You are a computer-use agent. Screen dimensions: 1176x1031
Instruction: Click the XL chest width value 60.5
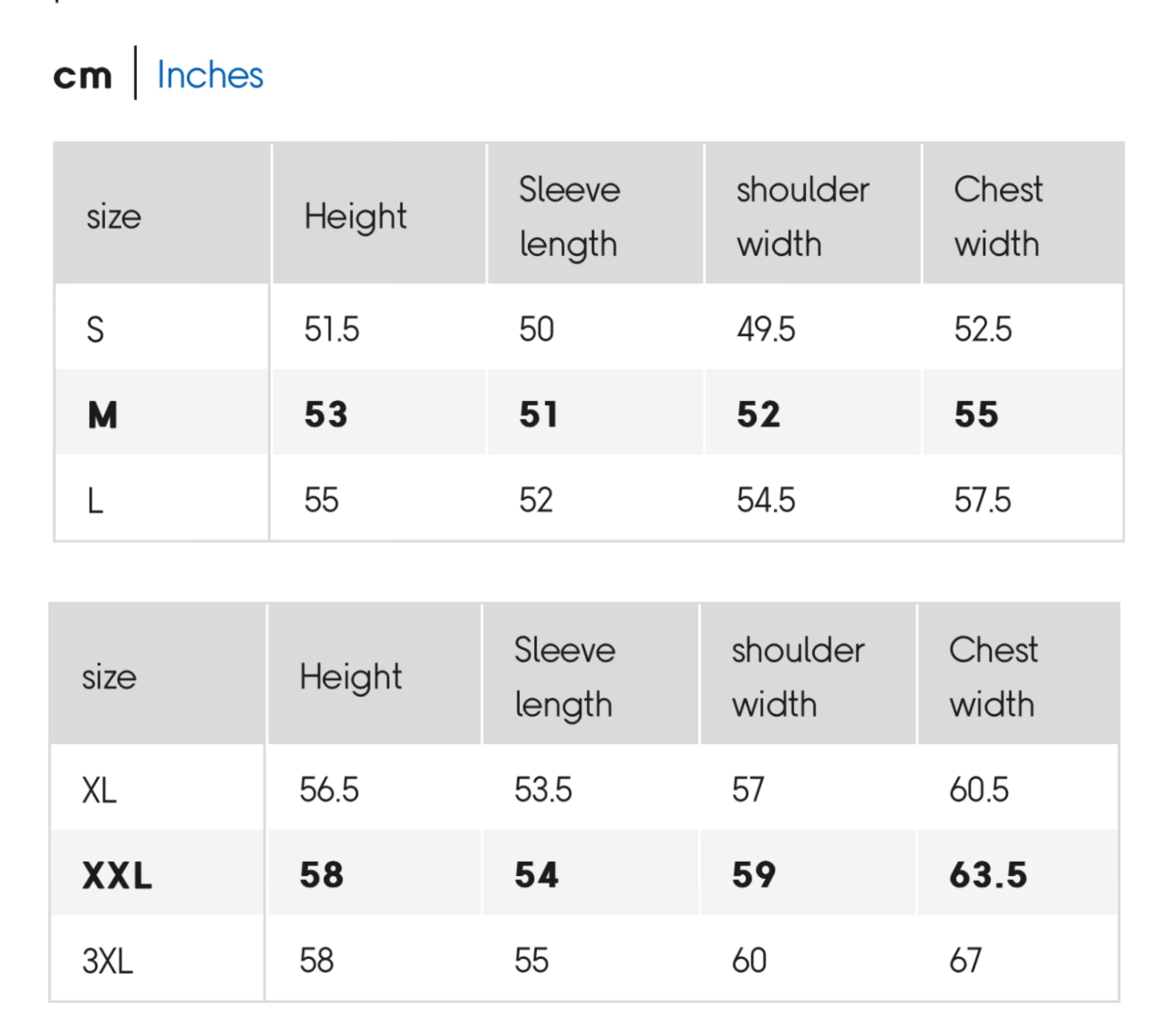coord(978,790)
